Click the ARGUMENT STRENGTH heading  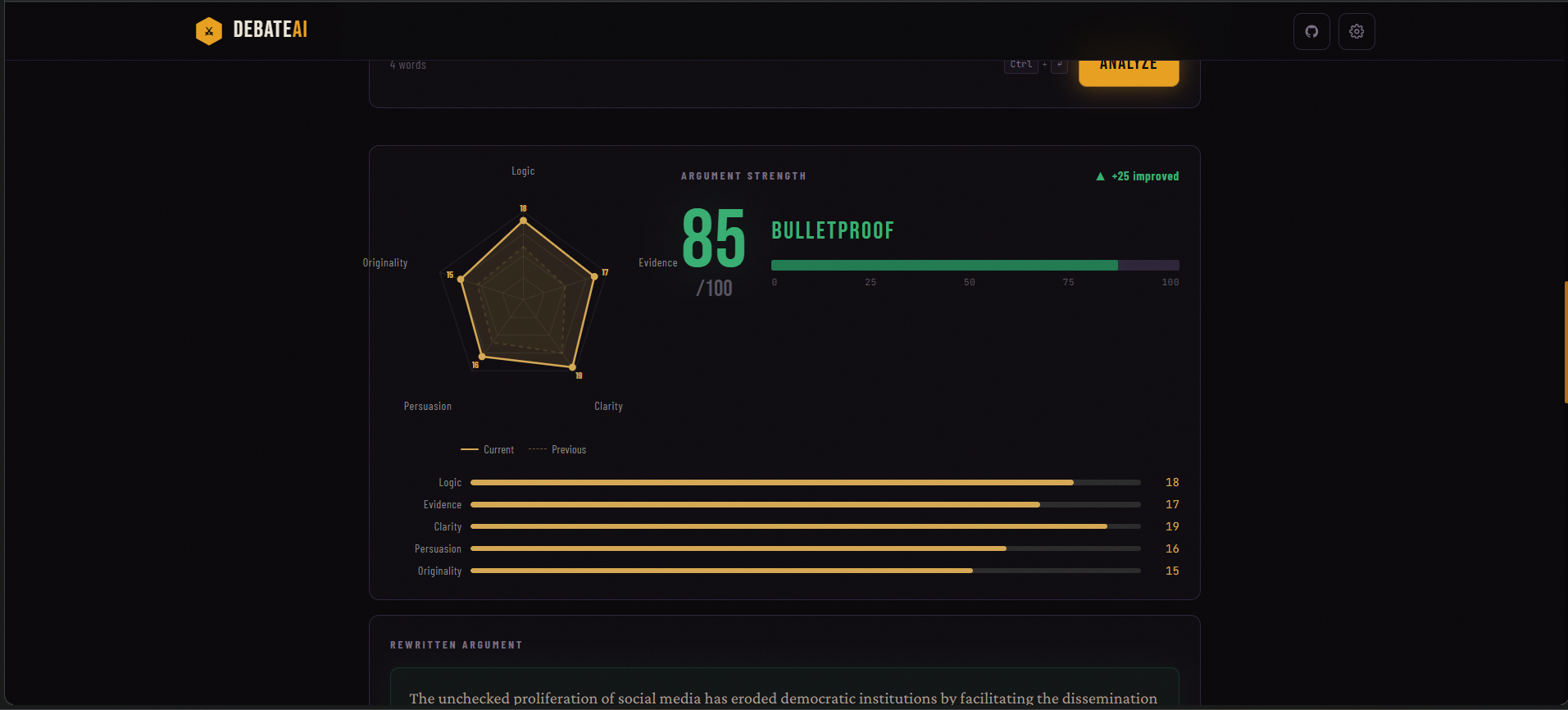pyautogui.click(x=743, y=176)
